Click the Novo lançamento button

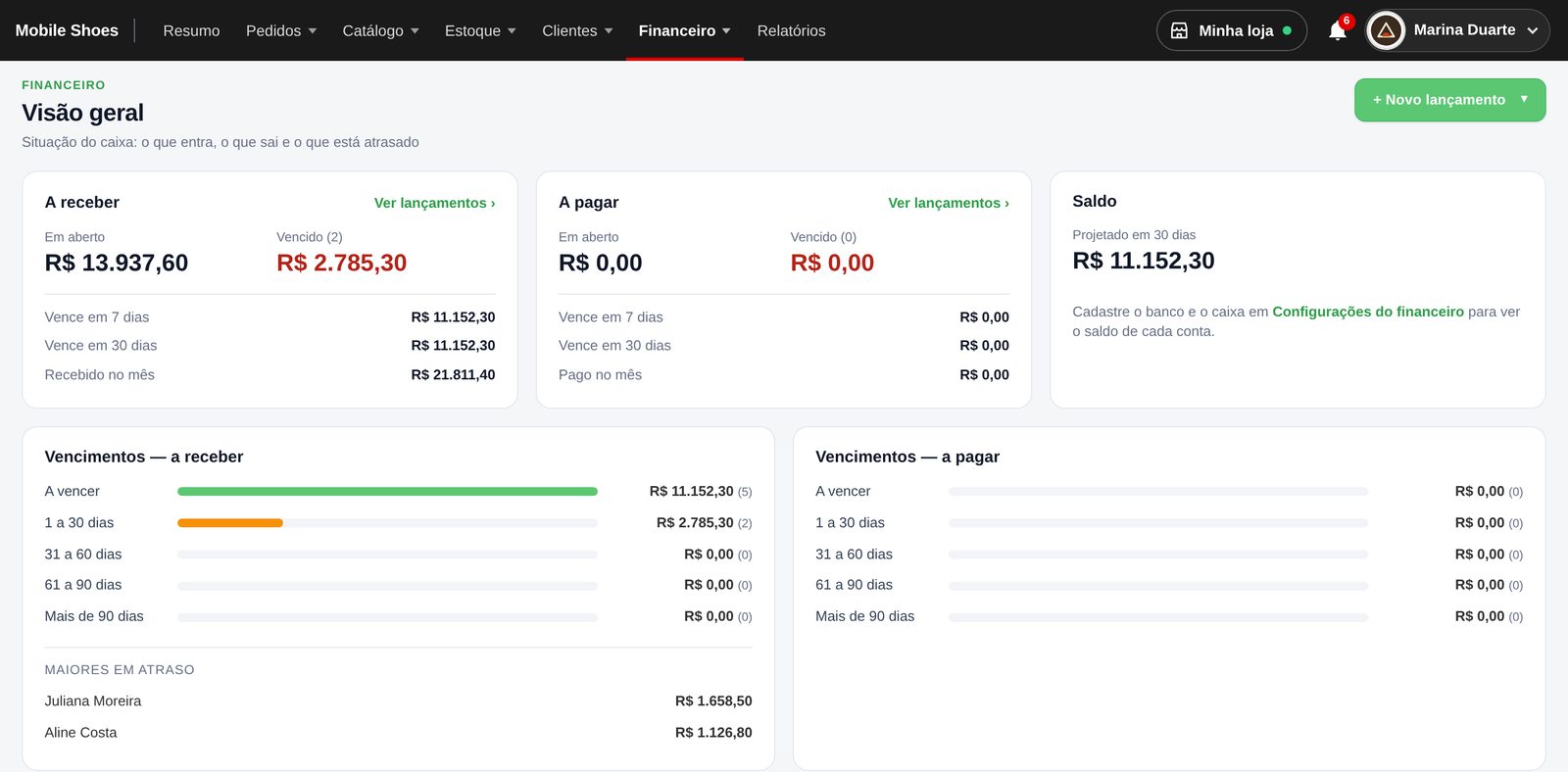1449,100
